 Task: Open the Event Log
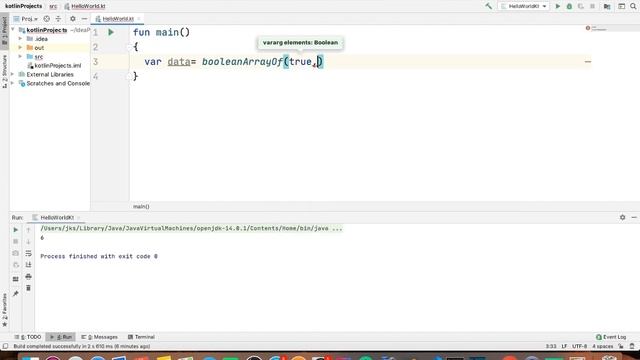611,337
